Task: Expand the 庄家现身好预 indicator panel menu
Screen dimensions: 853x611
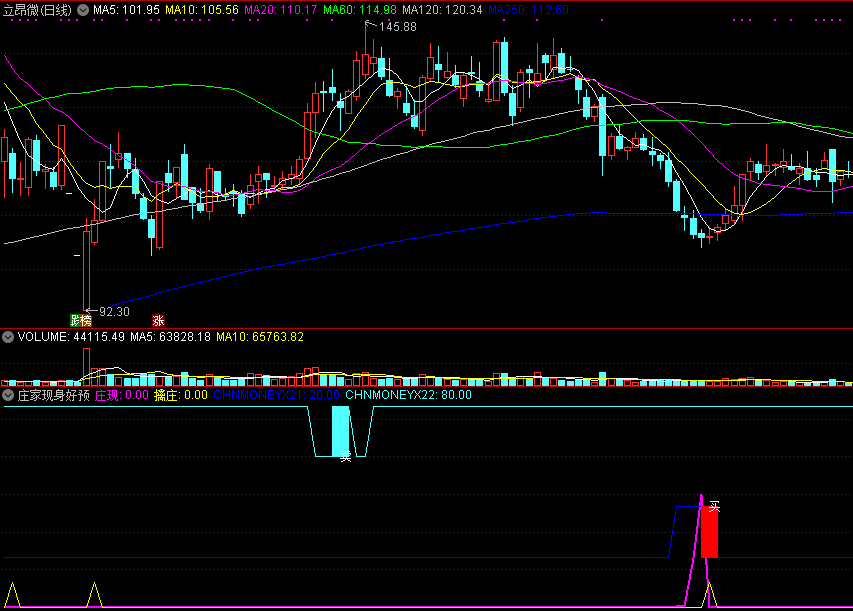Action: pyautogui.click(x=8, y=395)
